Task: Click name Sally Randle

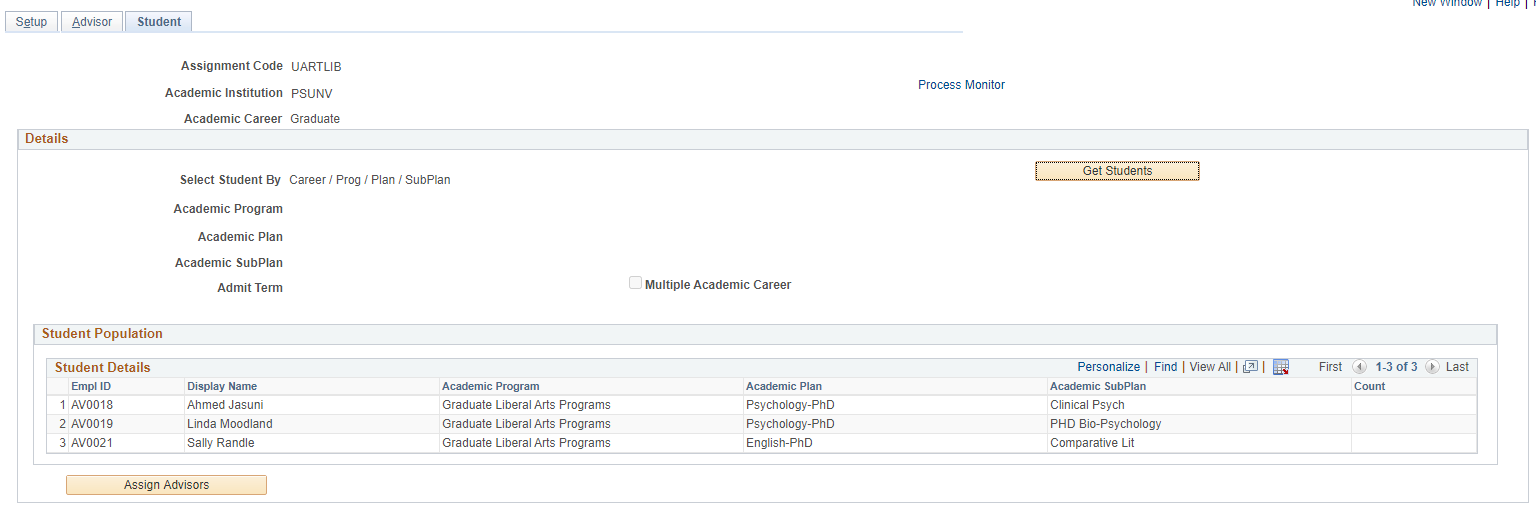Action: [x=221, y=443]
